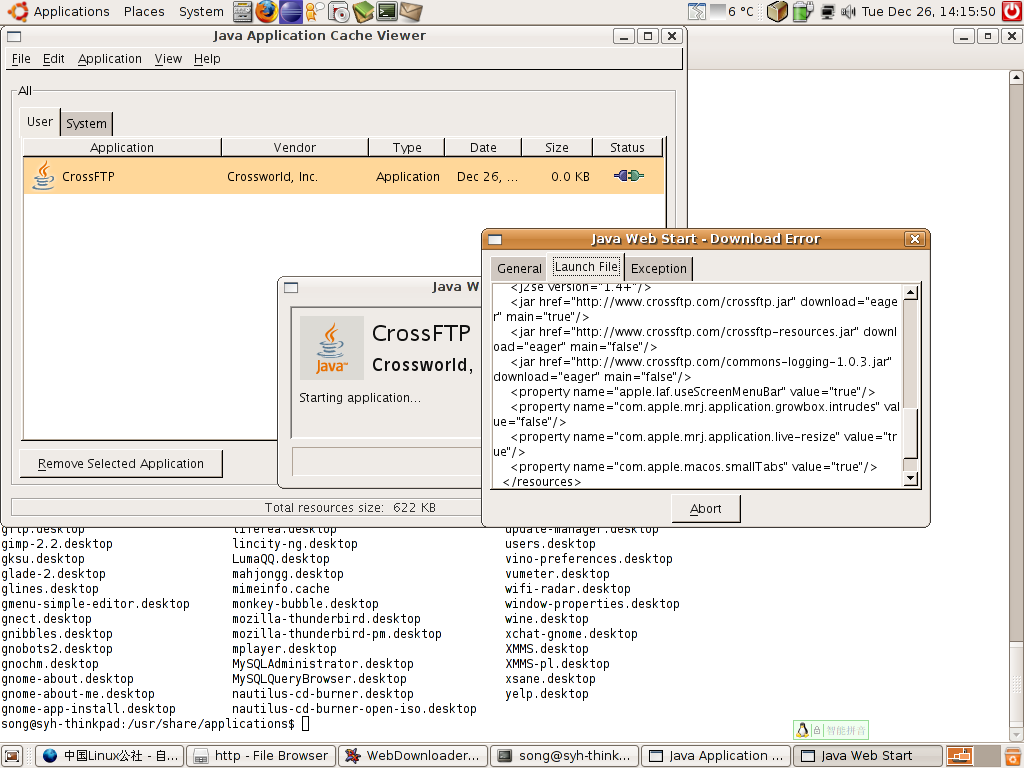1024x768 pixels.
Task: Close the Download Error dialog
Action: [x=915, y=239]
